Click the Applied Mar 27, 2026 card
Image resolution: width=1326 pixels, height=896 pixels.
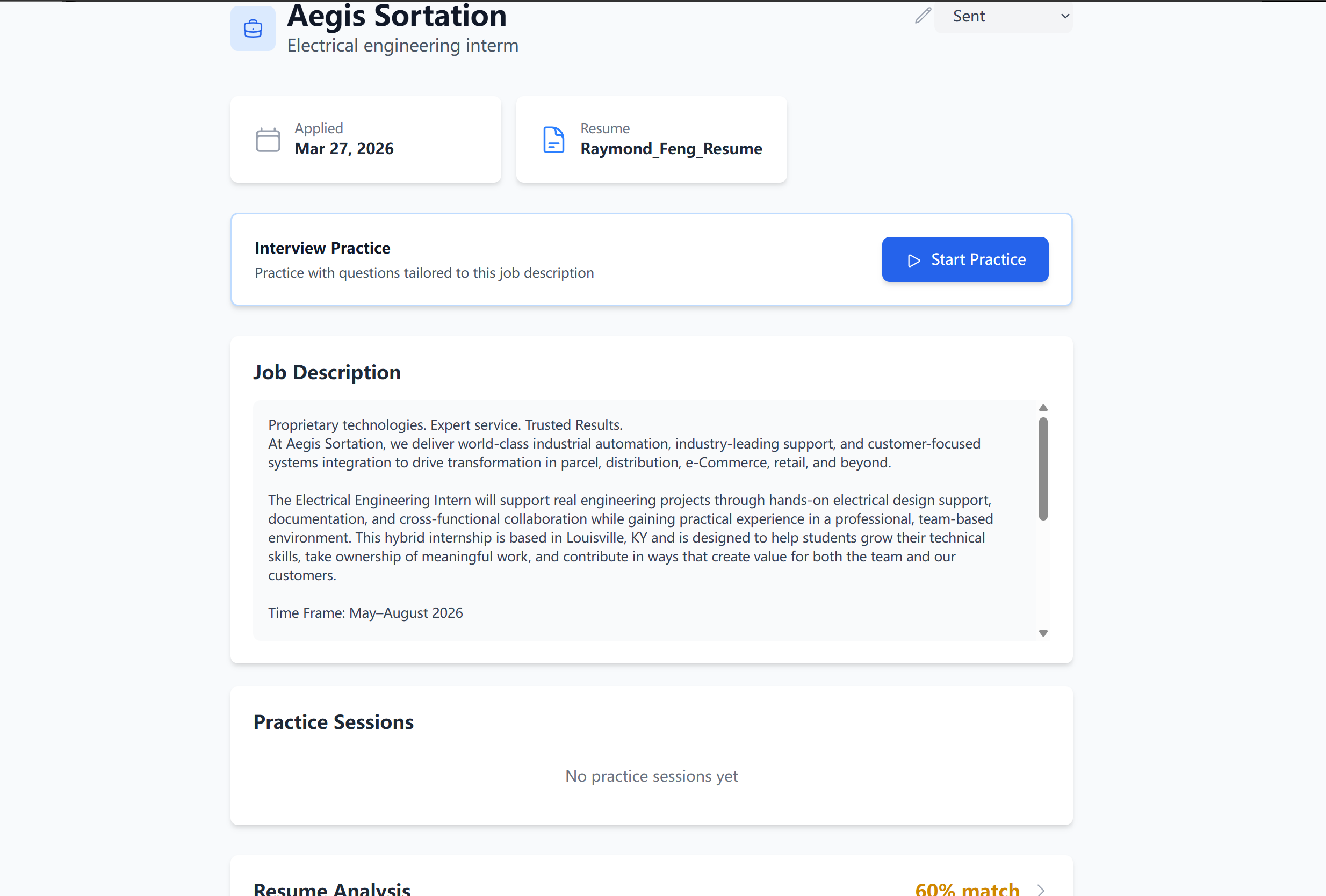pos(366,139)
